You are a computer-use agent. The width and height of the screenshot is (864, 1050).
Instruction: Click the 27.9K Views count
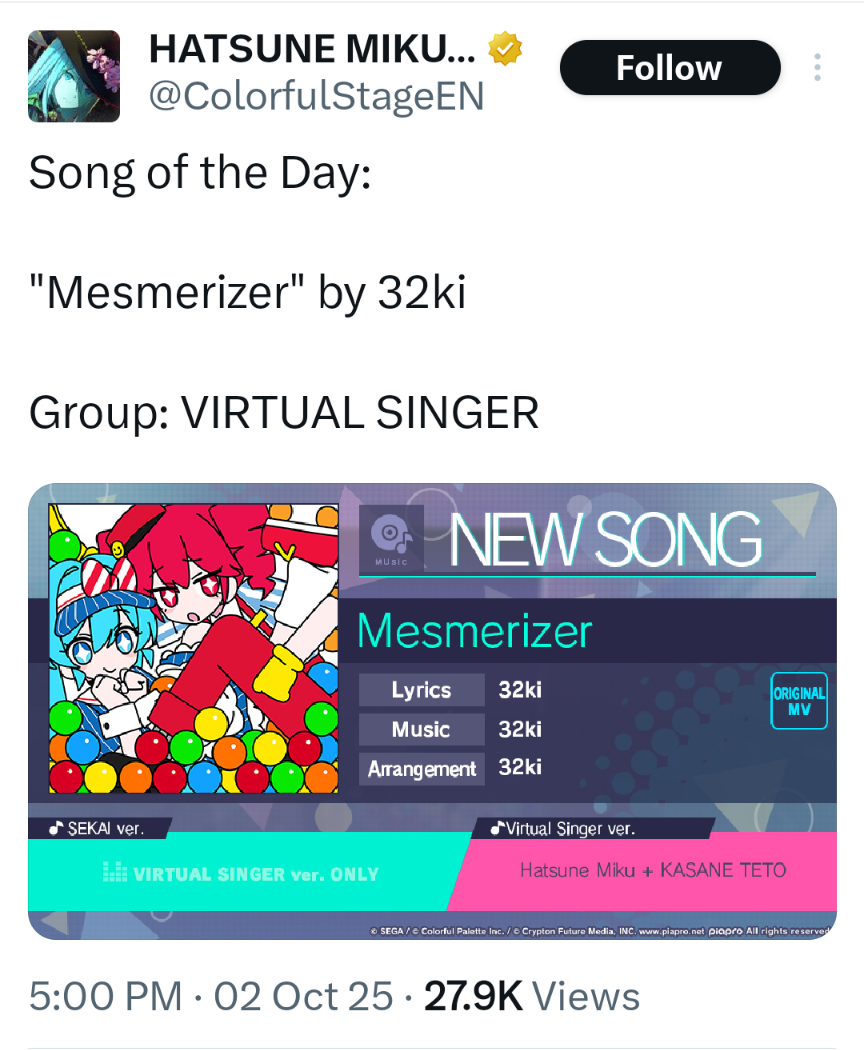click(532, 996)
